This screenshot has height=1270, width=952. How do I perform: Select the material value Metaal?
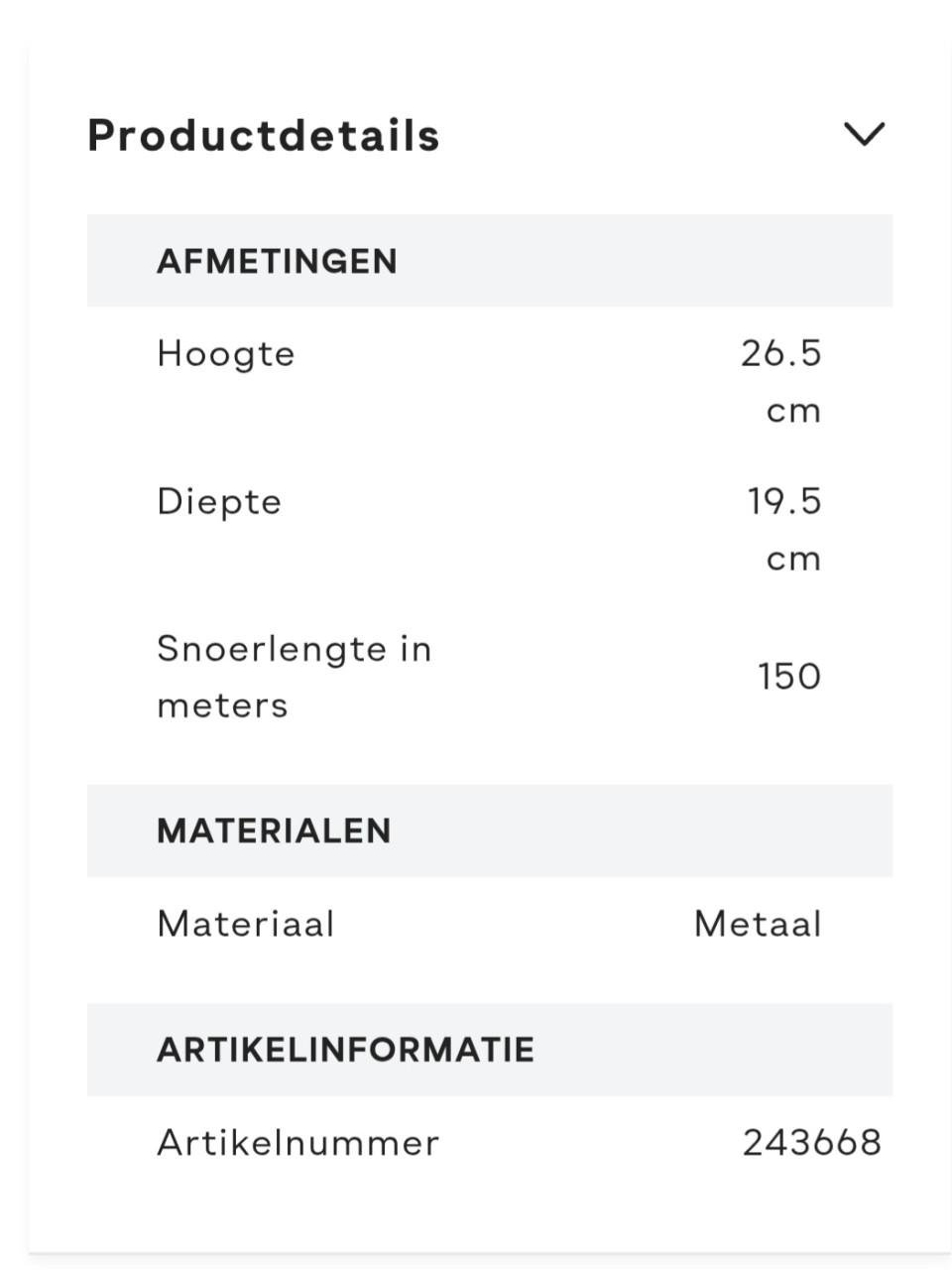[759, 923]
